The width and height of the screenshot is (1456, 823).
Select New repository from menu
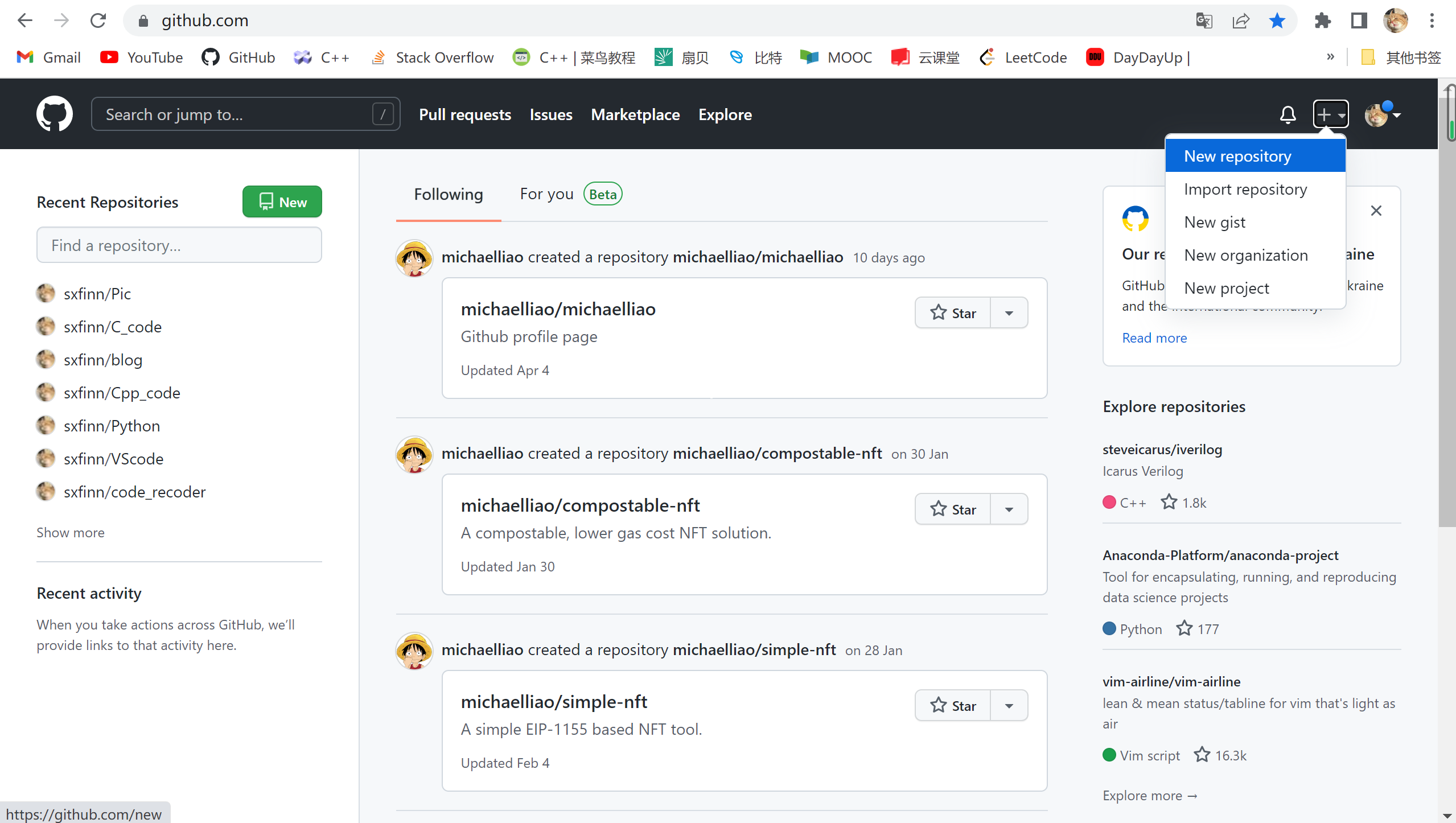pos(1237,156)
